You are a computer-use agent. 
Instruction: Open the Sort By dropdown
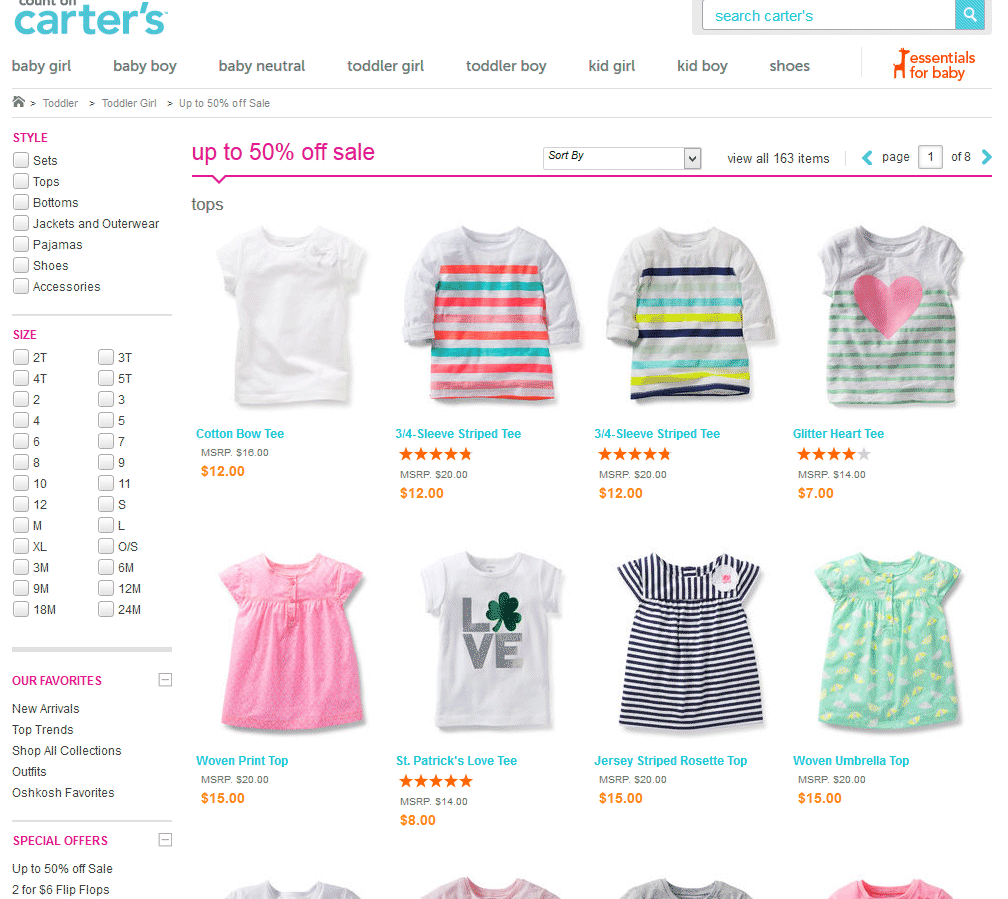point(622,158)
